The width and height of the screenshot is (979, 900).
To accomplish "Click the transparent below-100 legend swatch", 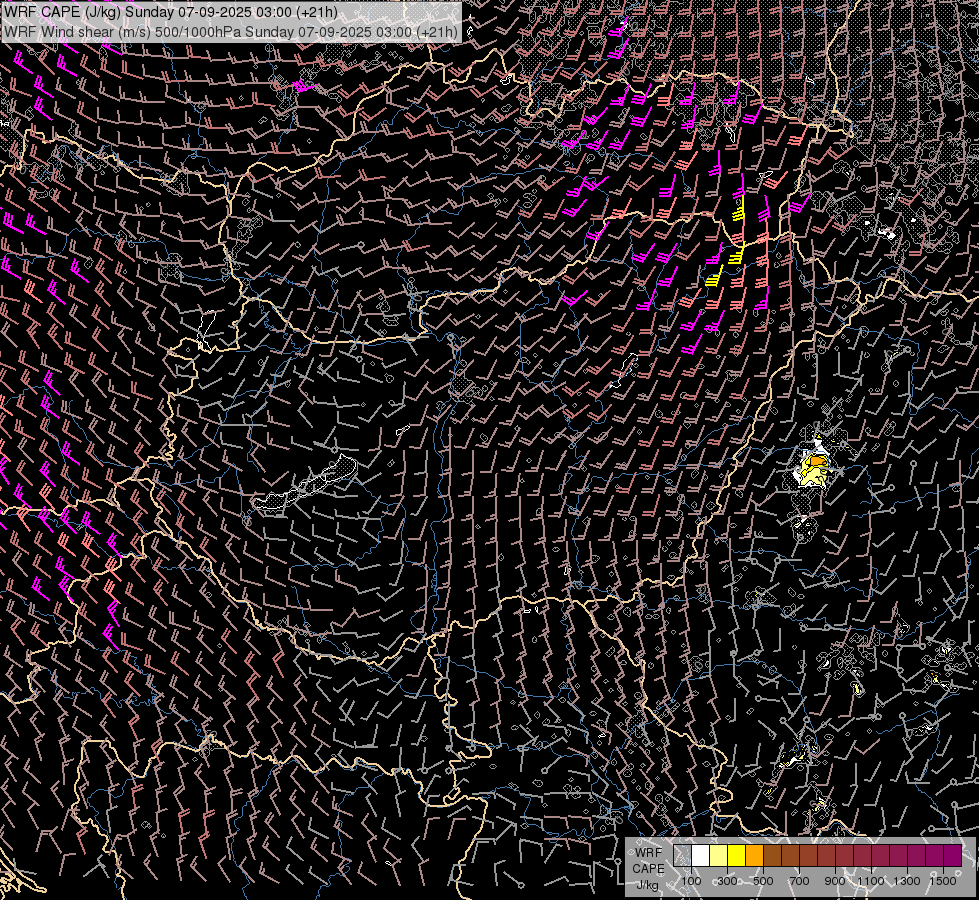I will click(x=682, y=856).
